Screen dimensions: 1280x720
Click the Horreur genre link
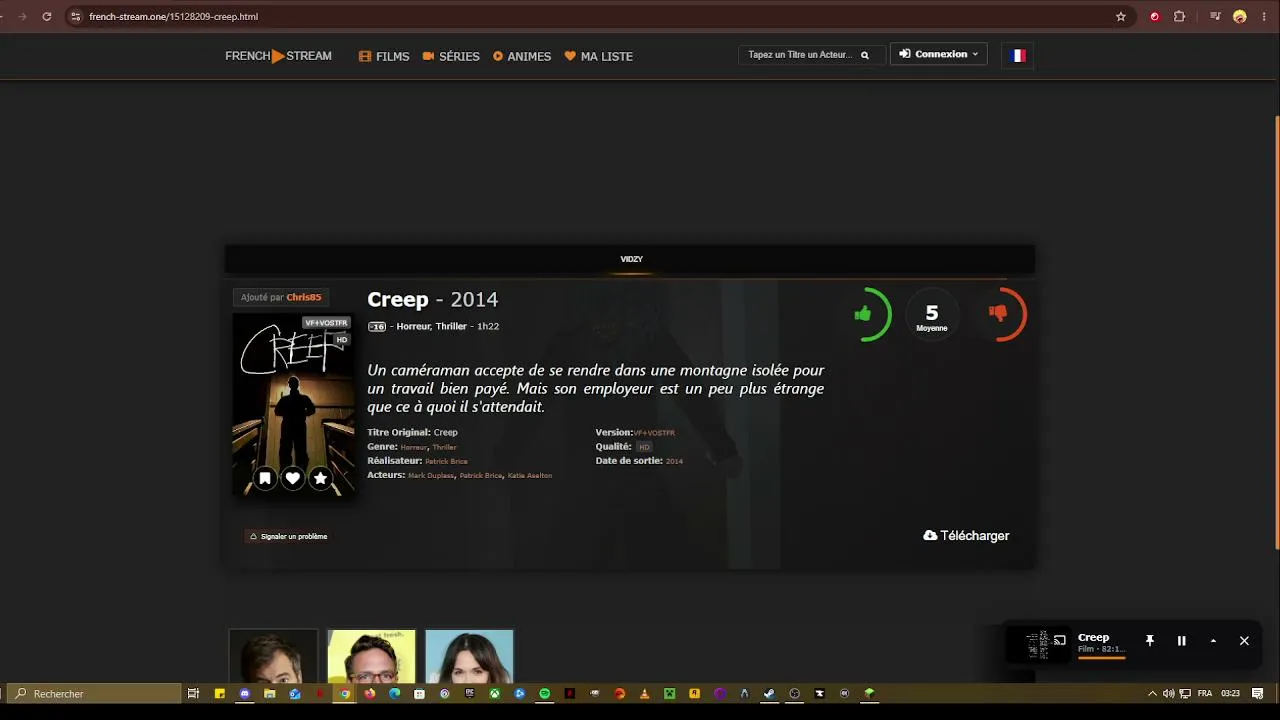414,447
